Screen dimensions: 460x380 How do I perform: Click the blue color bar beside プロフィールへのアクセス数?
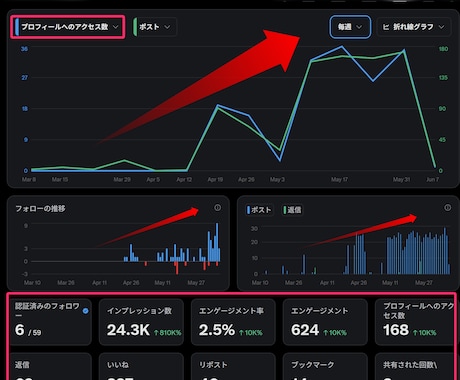17,27
